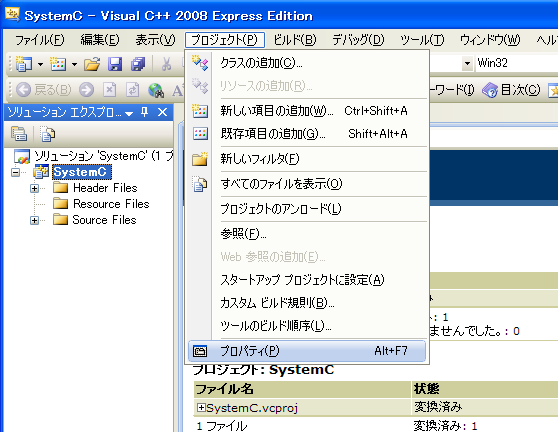
Task: Toggle Solution Explorer show all files icon
Action: [x=47, y=134]
